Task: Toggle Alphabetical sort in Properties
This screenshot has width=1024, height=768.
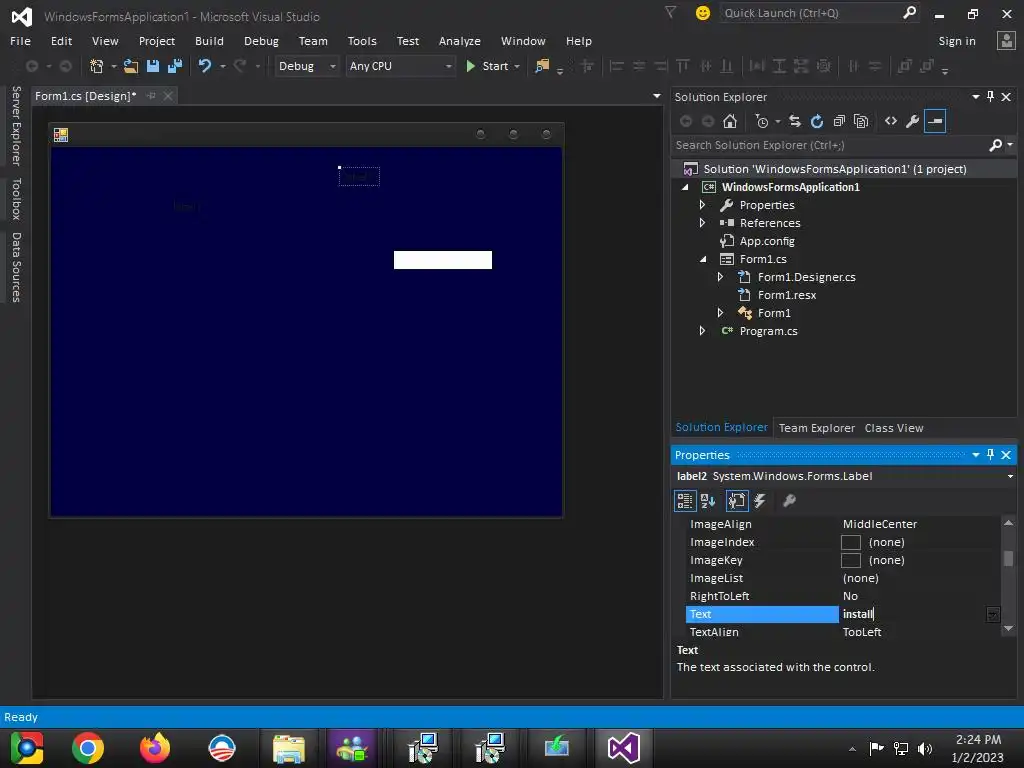Action: (708, 501)
